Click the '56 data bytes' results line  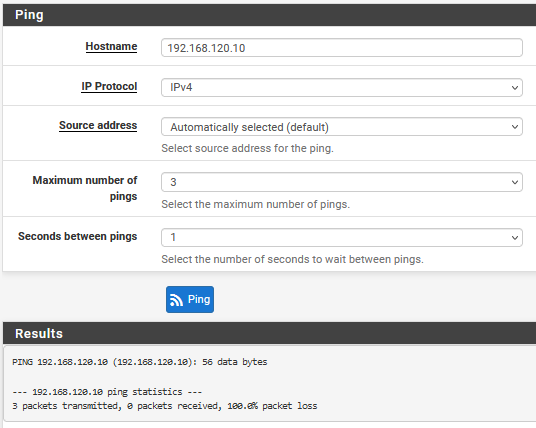pos(139,362)
